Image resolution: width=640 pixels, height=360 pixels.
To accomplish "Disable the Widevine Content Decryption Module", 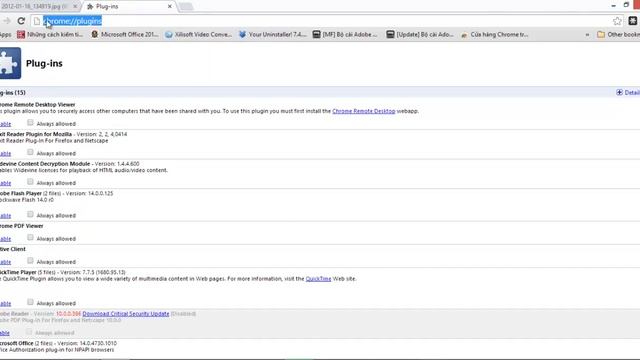I will pyautogui.click(x=5, y=183).
